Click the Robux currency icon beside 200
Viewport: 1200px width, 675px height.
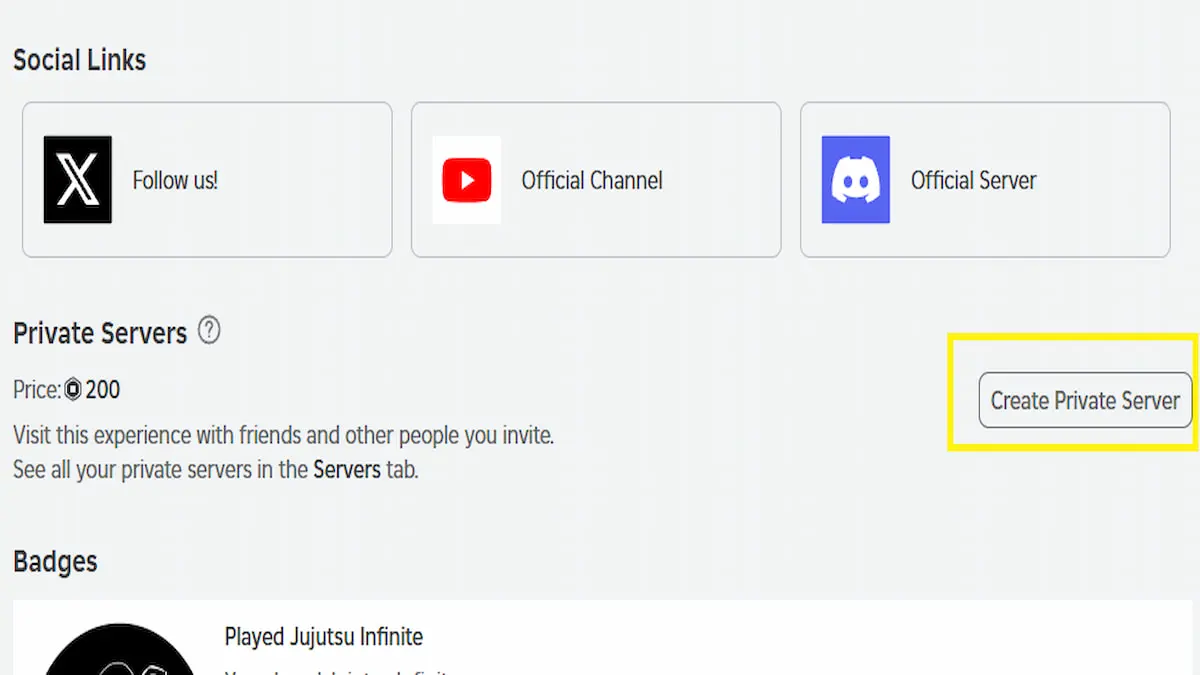coord(73,390)
